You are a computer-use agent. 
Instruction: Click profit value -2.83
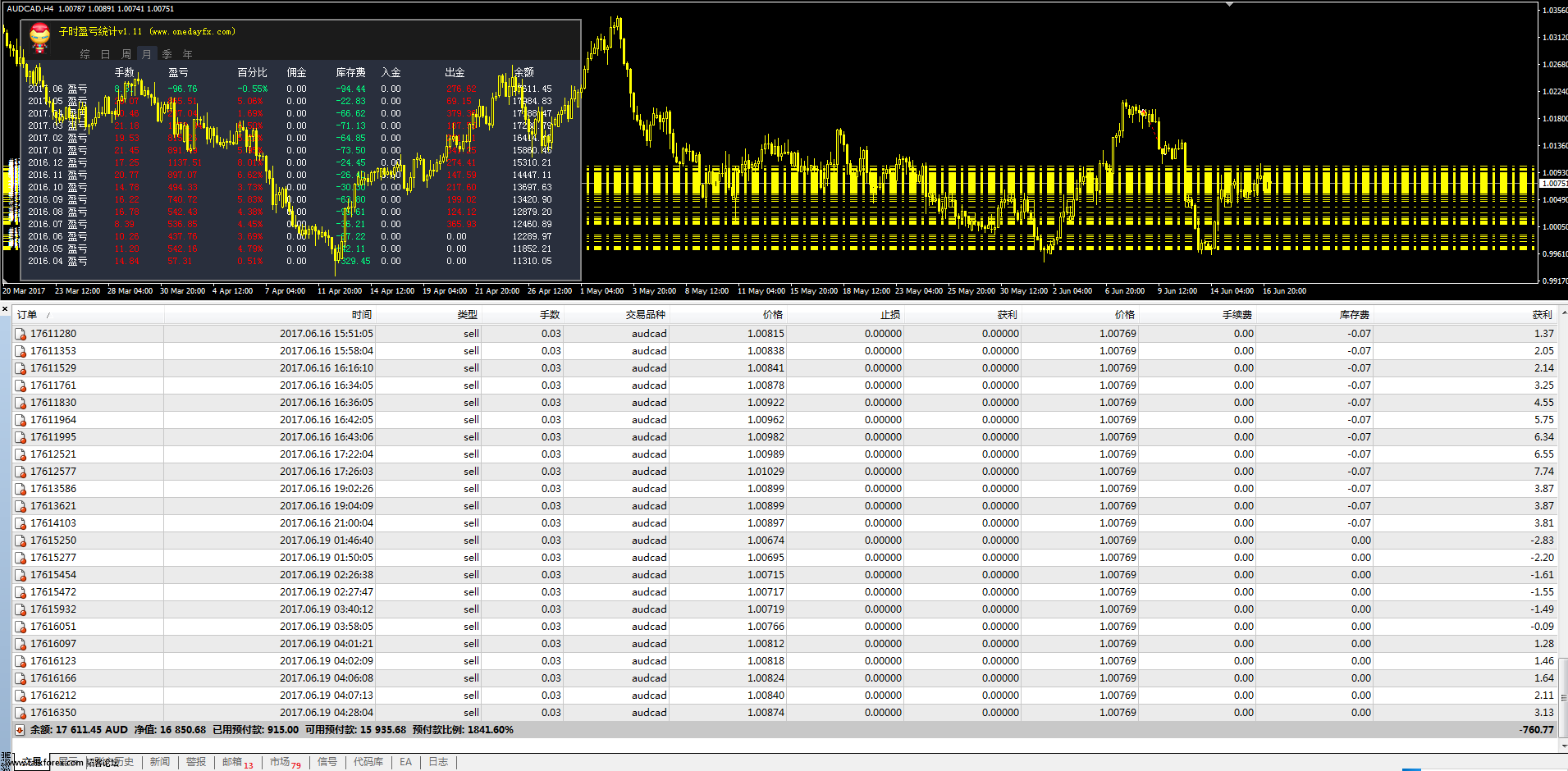click(1543, 541)
